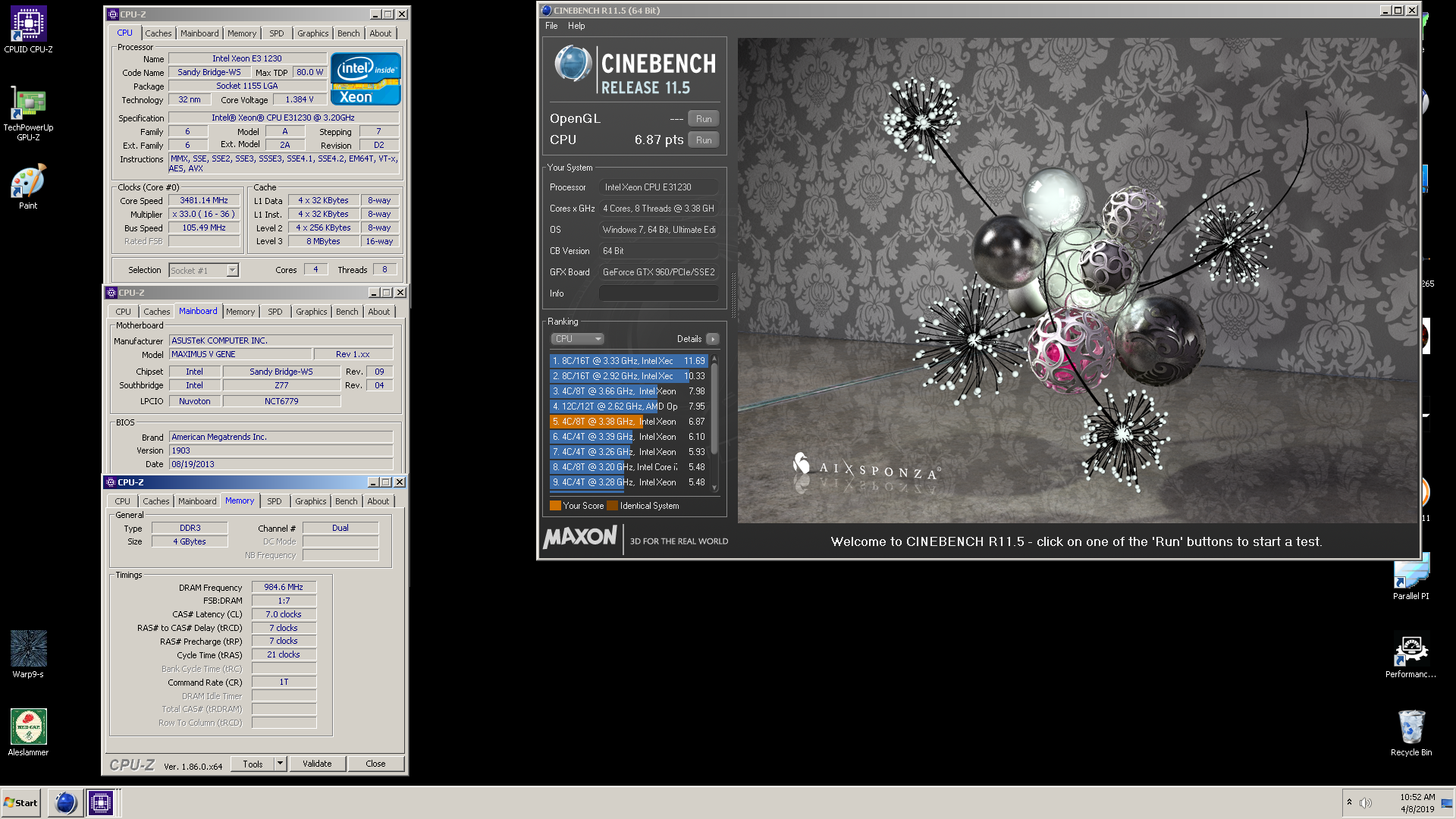1456x819 pixels.
Task: Click the Details arrow button in Ranking
Action: tap(712, 339)
